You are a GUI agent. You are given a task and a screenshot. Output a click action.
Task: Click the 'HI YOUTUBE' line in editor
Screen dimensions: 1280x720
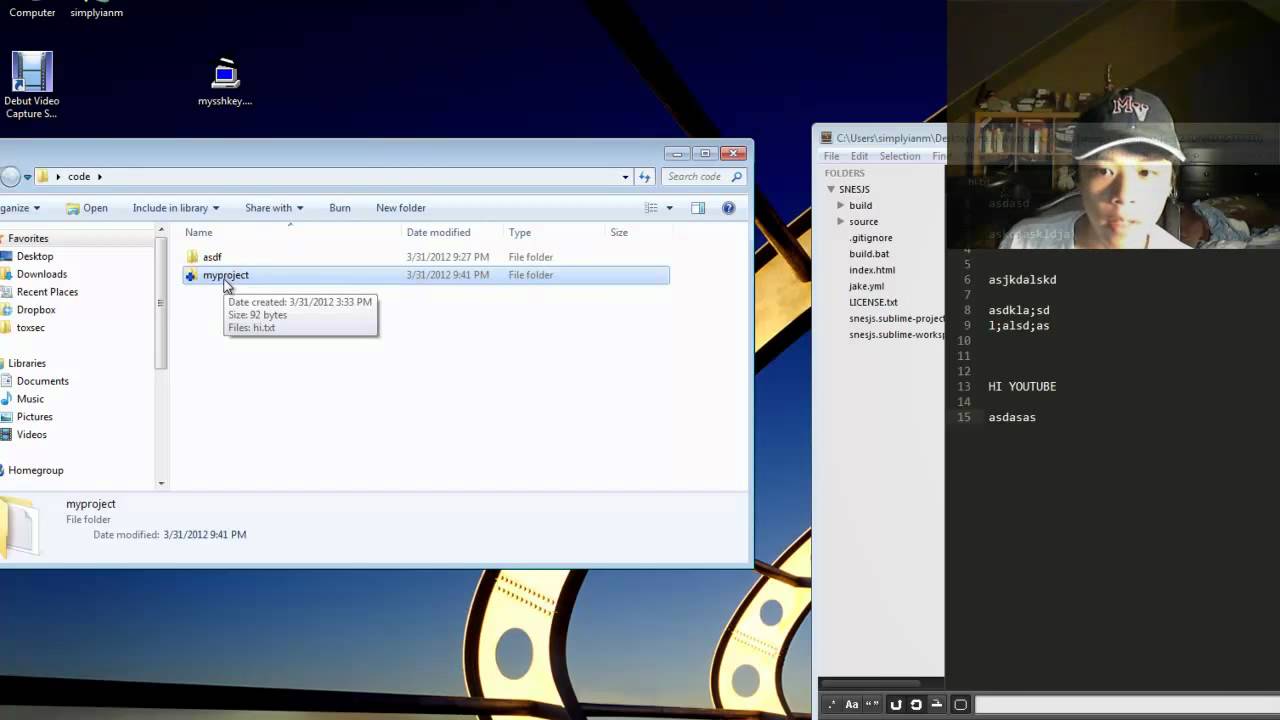(x=1022, y=387)
